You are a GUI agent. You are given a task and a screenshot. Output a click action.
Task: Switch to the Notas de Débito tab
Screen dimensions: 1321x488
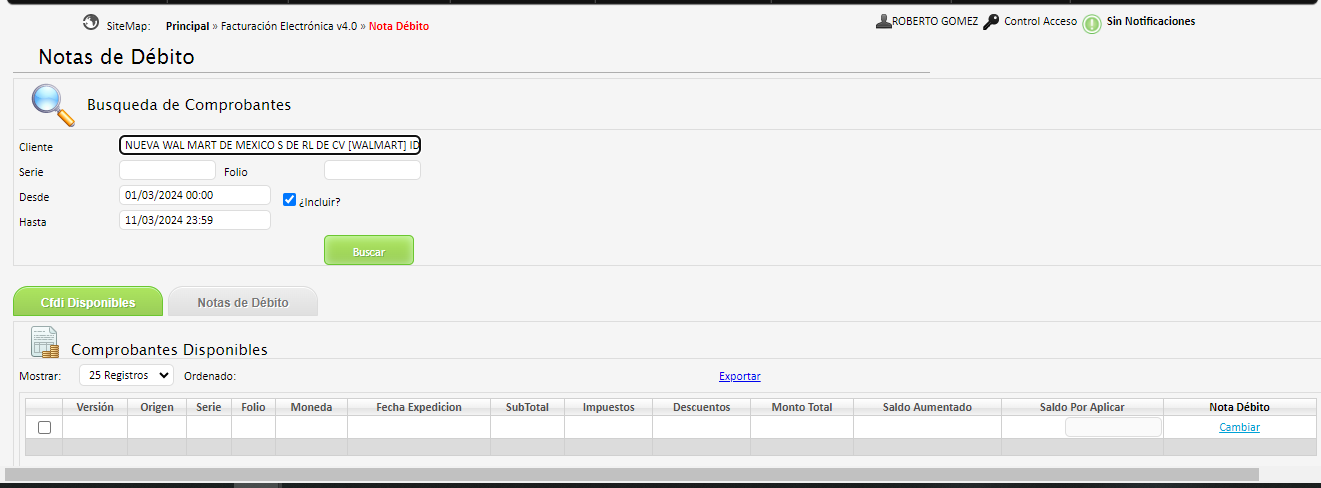point(243,302)
